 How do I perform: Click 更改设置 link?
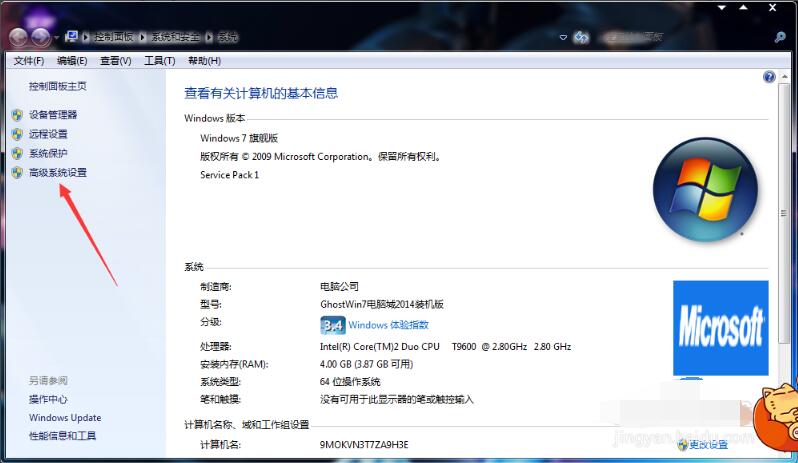click(x=708, y=445)
